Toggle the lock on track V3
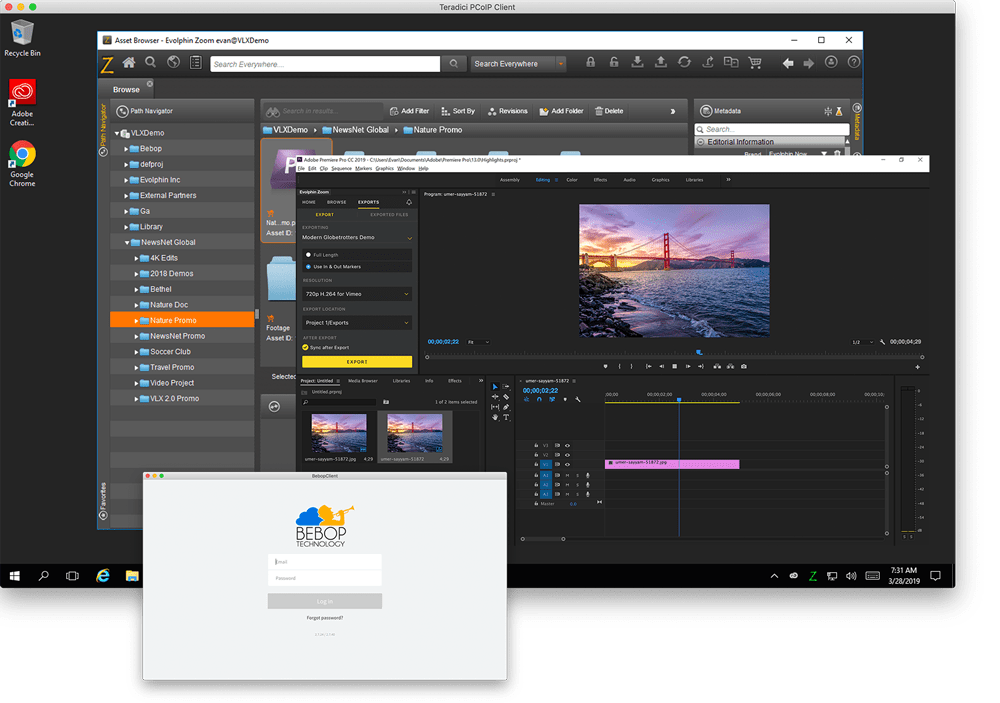 click(536, 446)
